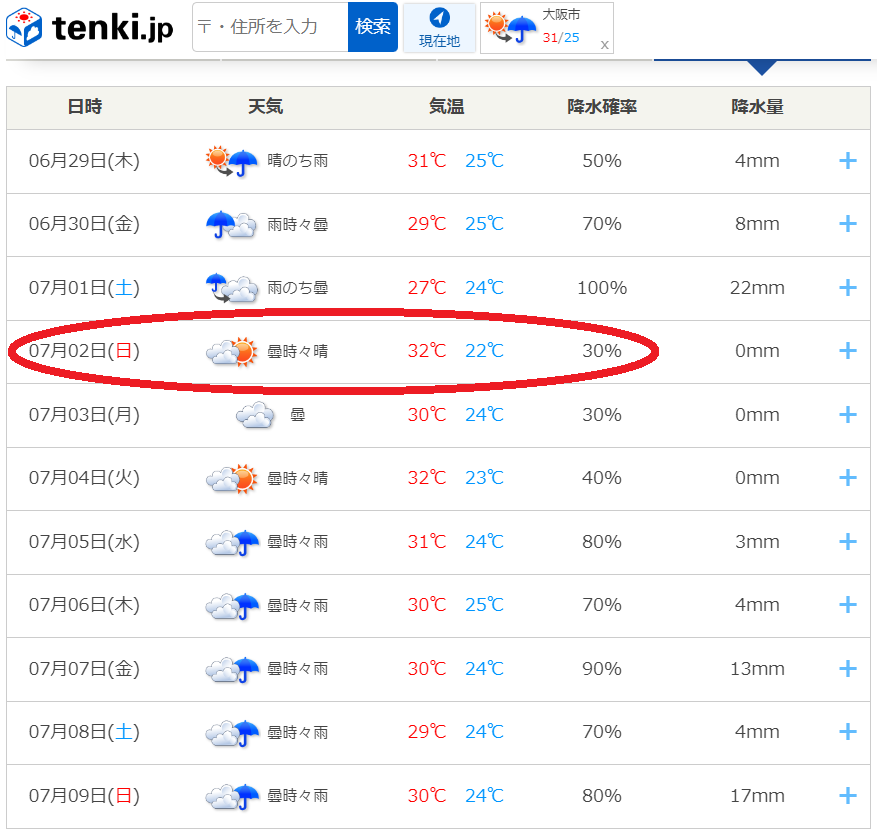This screenshot has width=877, height=833.
Task: Click the 降水確率 column header
Action: pos(602,106)
